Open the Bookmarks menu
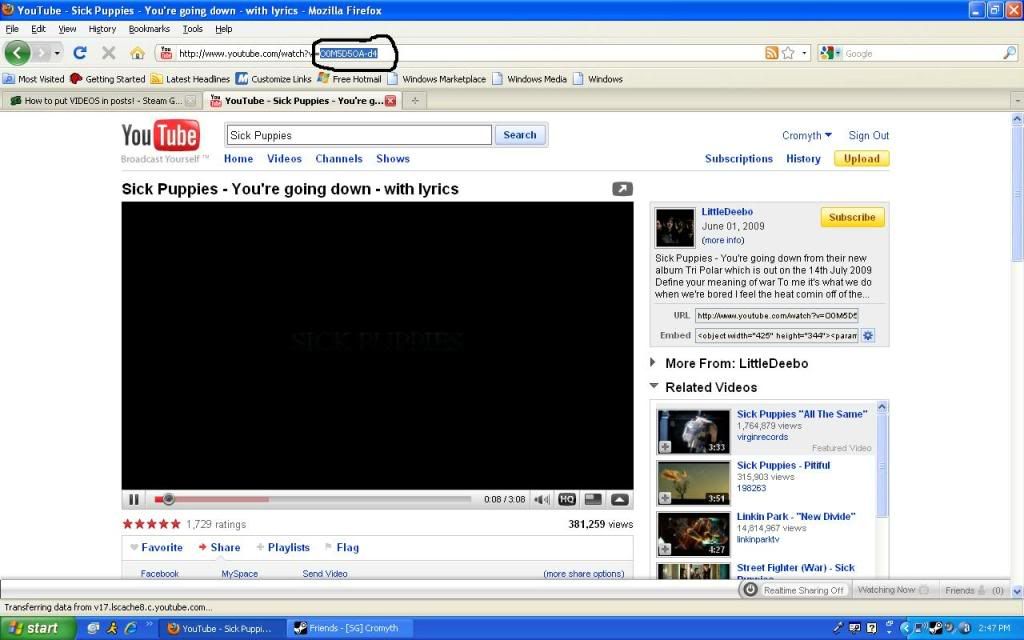 coord(149,29)
